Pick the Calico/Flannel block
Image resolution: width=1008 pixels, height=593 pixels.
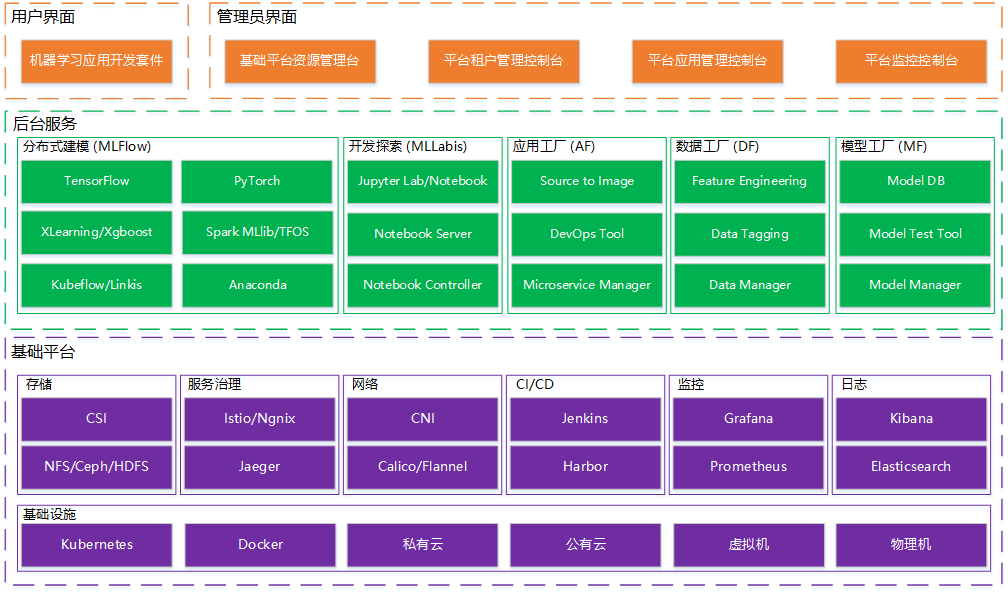click(x=422, y=467)
